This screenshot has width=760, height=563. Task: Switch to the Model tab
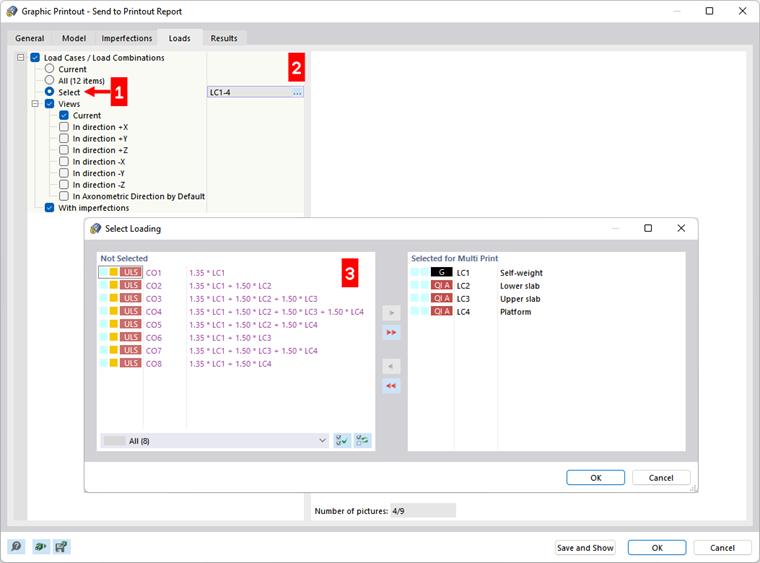click(74, 38)
